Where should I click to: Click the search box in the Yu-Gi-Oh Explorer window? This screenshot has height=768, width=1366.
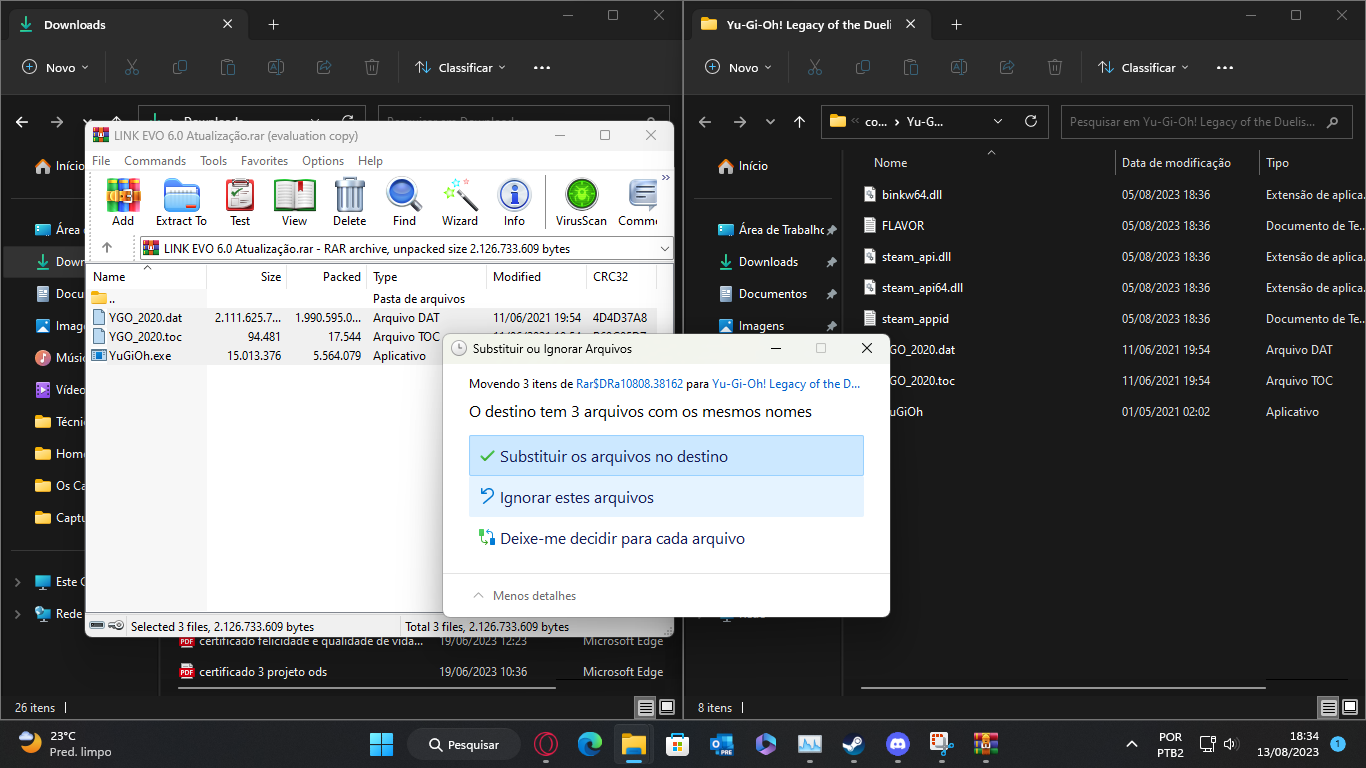click(x=1204, y=122)
